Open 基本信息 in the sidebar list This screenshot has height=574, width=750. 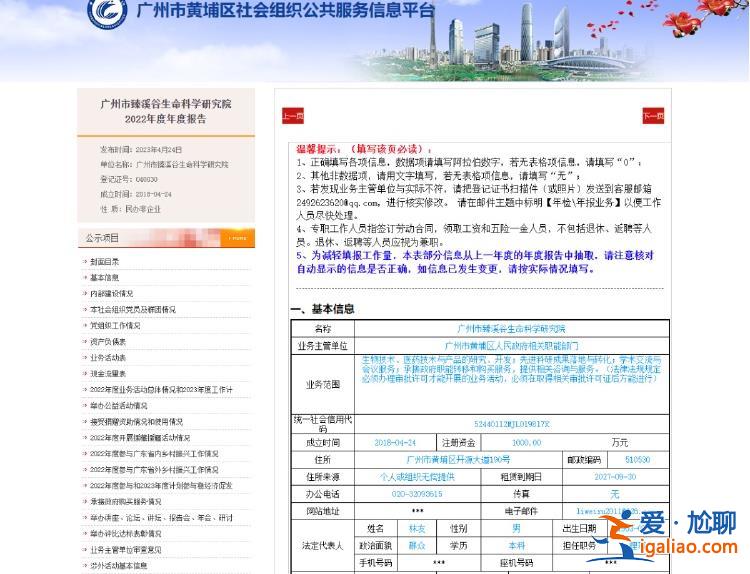coord(104,277)
